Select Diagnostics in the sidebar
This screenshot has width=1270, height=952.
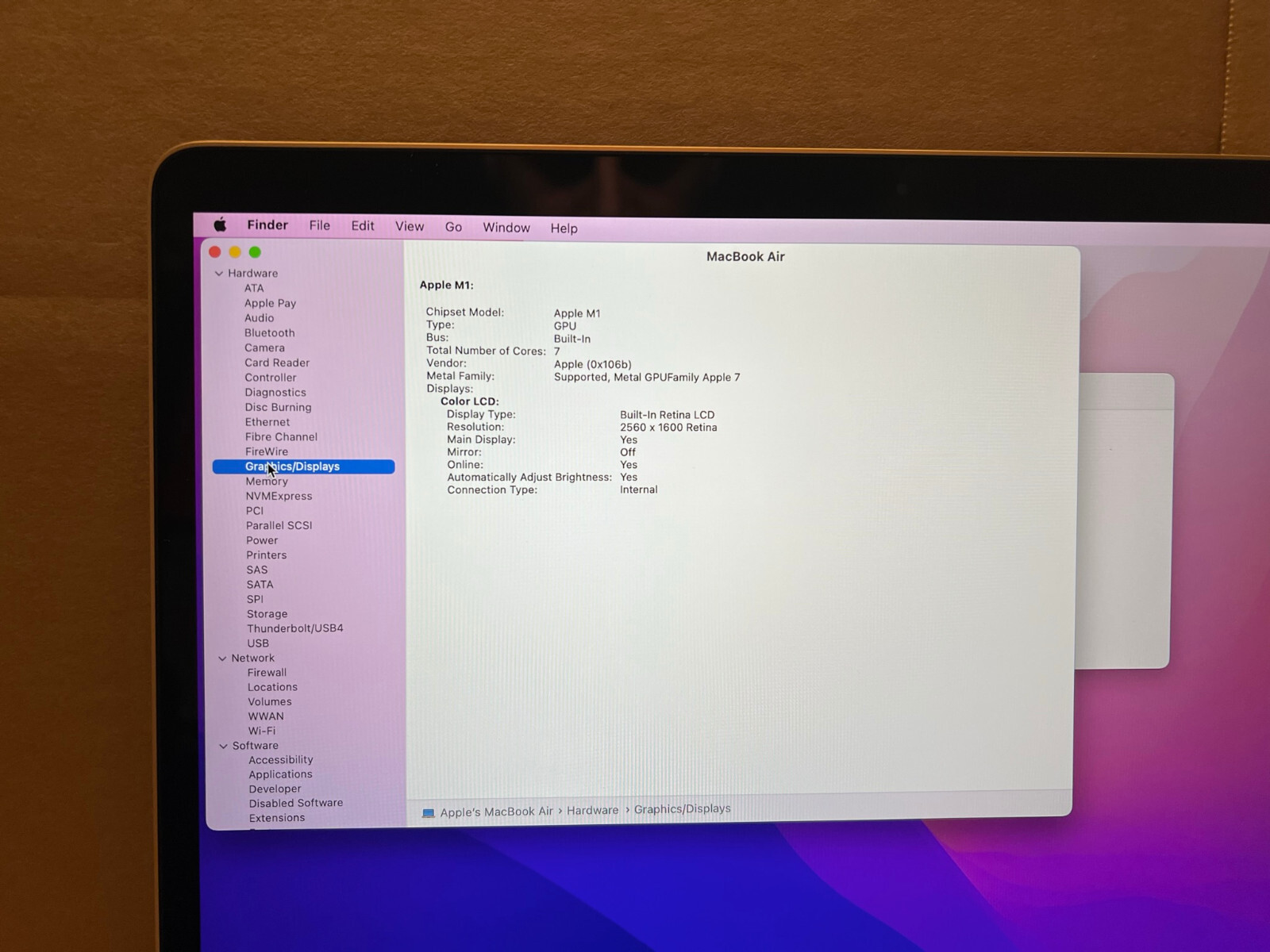[x=275, y=393]
